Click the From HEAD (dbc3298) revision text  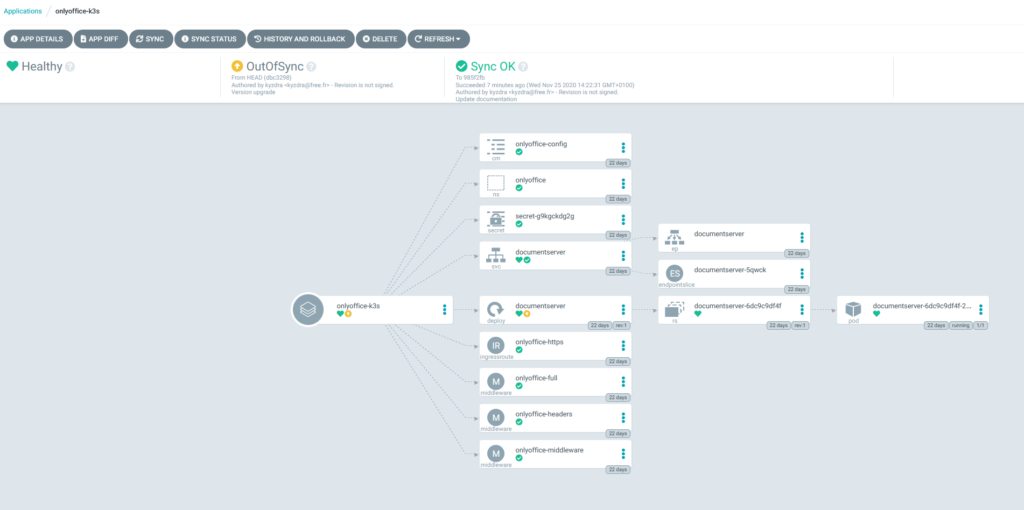[x=262, y=78]
